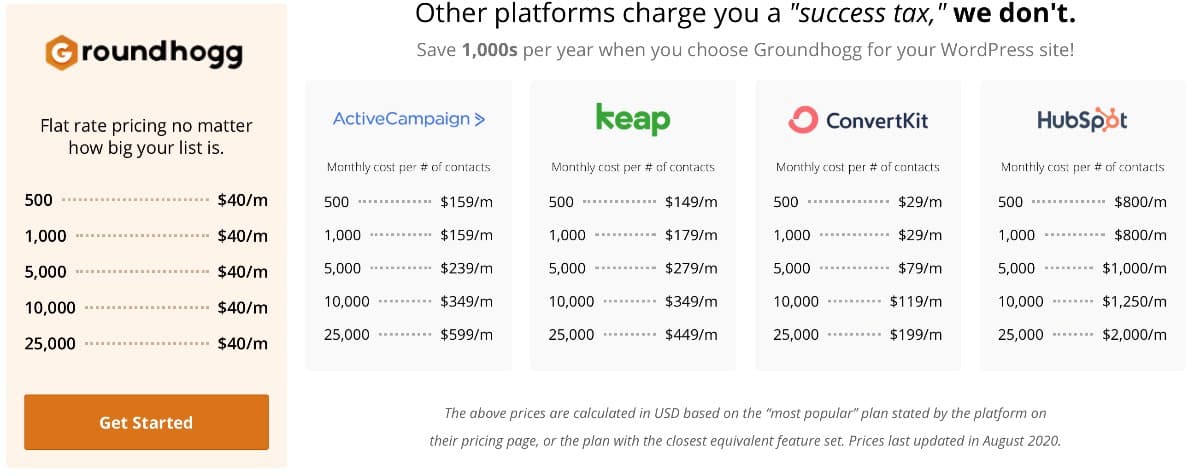The image size is (1200, 476).
Task: Click HubSpot's 'Monthly cost per # of contacts' label
Action: [1082, 167]
